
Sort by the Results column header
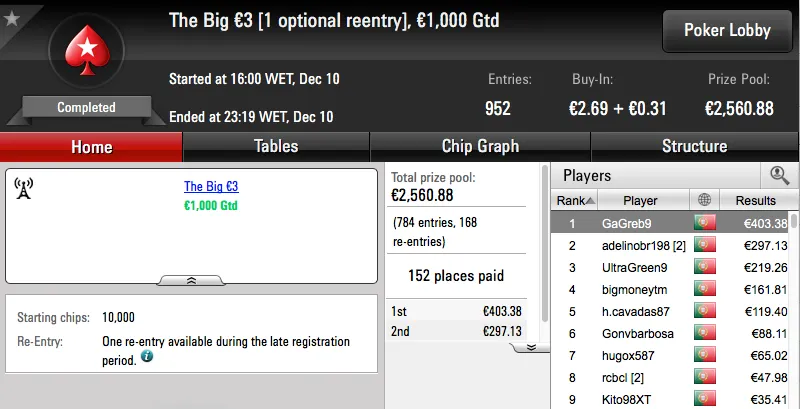755,200
